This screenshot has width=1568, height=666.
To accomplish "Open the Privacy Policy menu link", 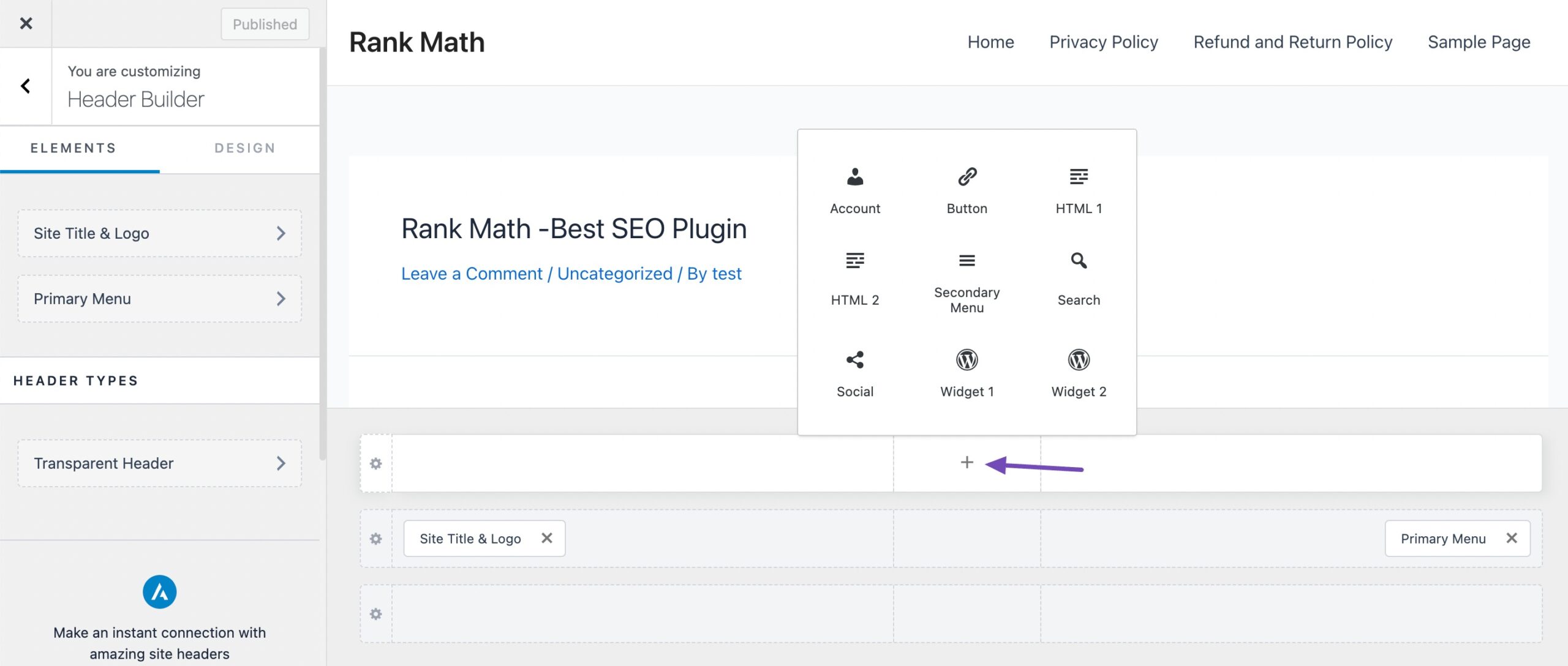I will [x=1103, y=42].
